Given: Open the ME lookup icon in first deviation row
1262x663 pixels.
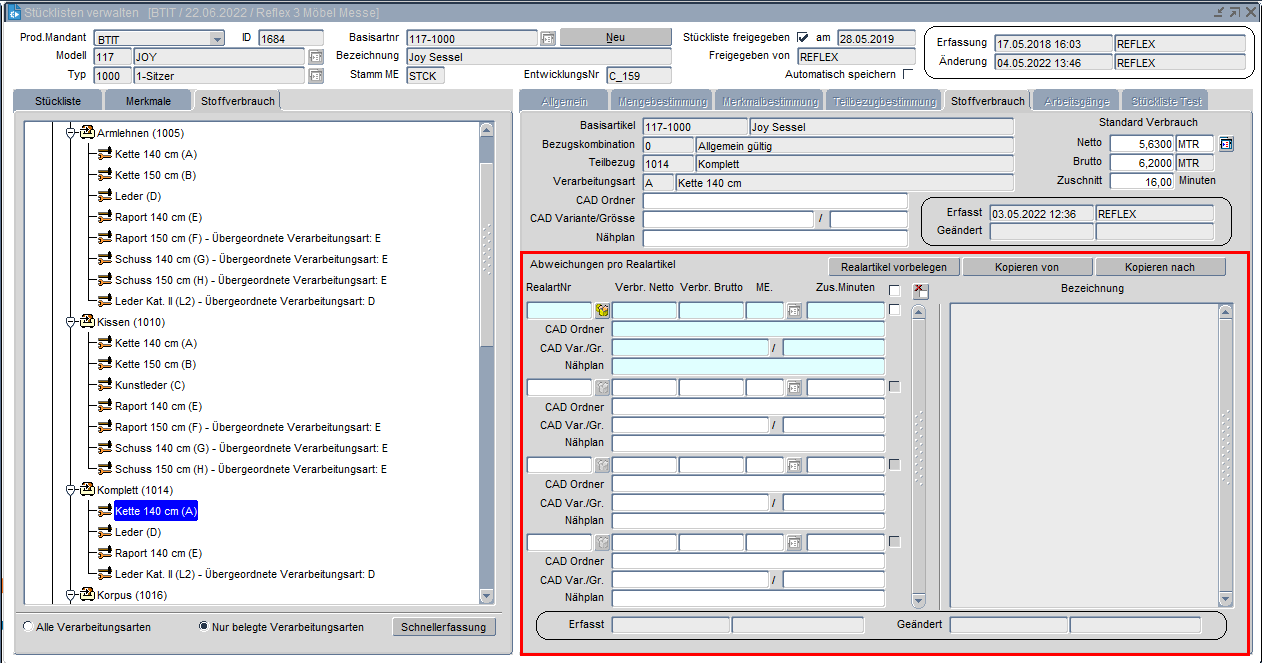Looking at the screenshot, I should tap(794, 311).
